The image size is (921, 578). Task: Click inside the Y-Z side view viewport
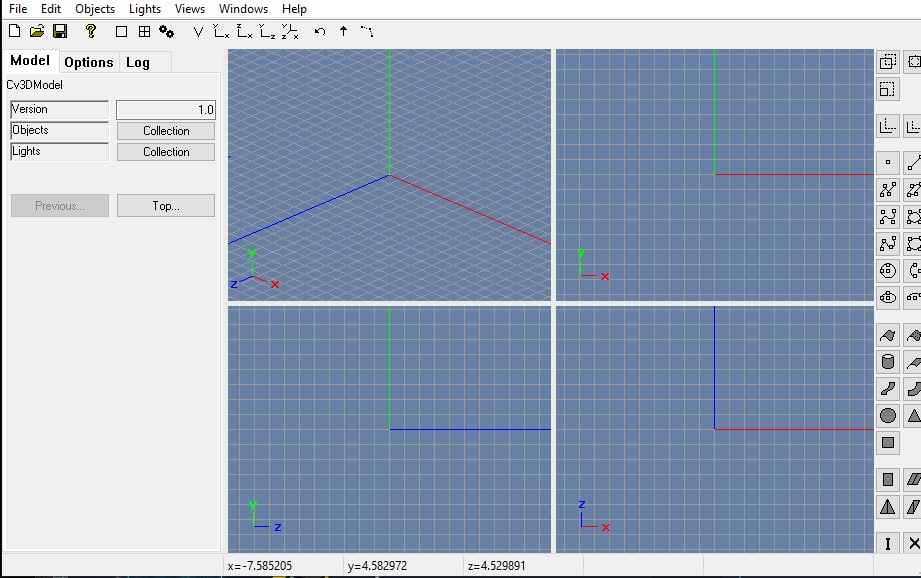389,429
